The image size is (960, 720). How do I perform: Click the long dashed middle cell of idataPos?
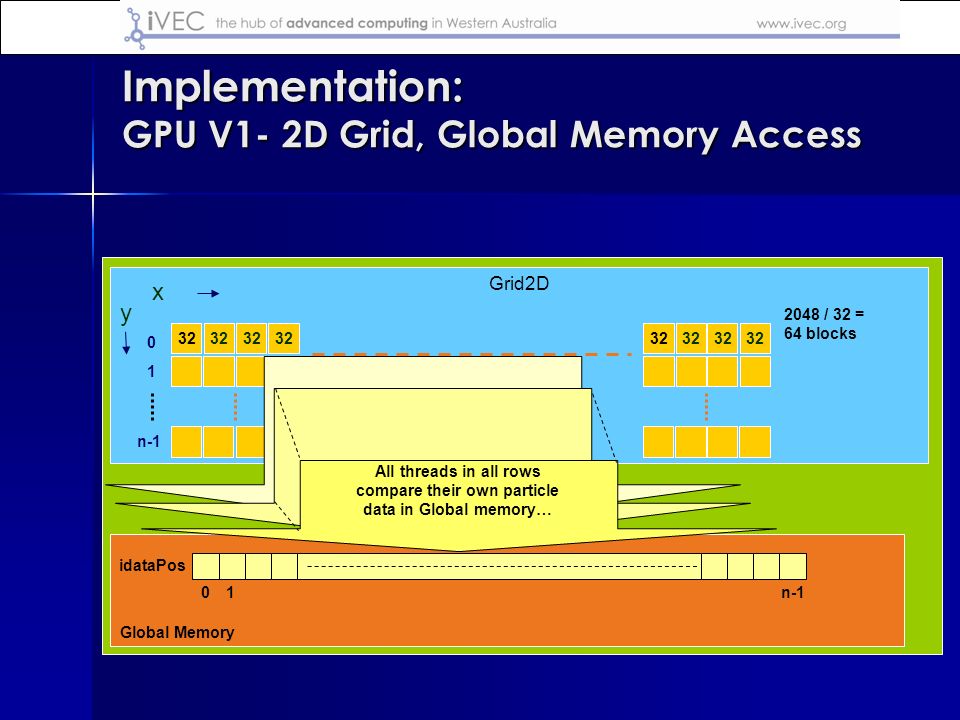point(500,566)
